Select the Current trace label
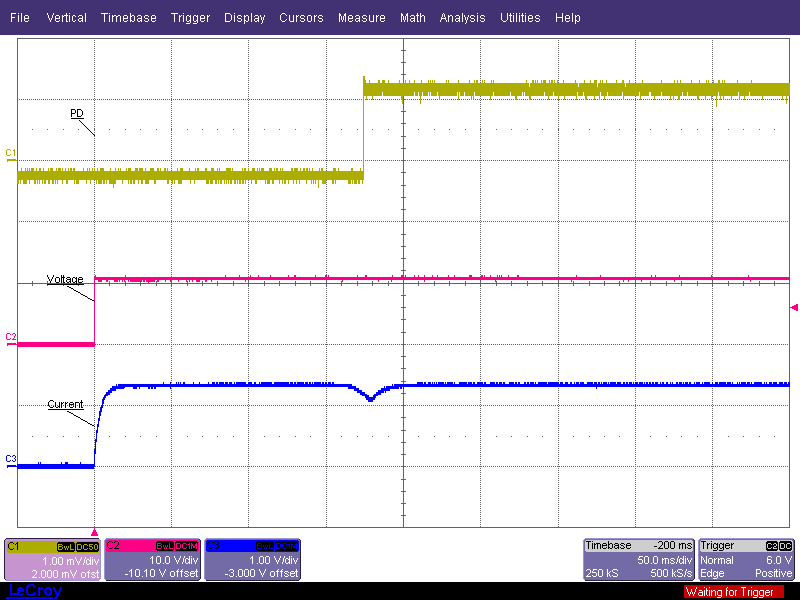The height and width of the screenshot is (600, 800). pos(65,404)
